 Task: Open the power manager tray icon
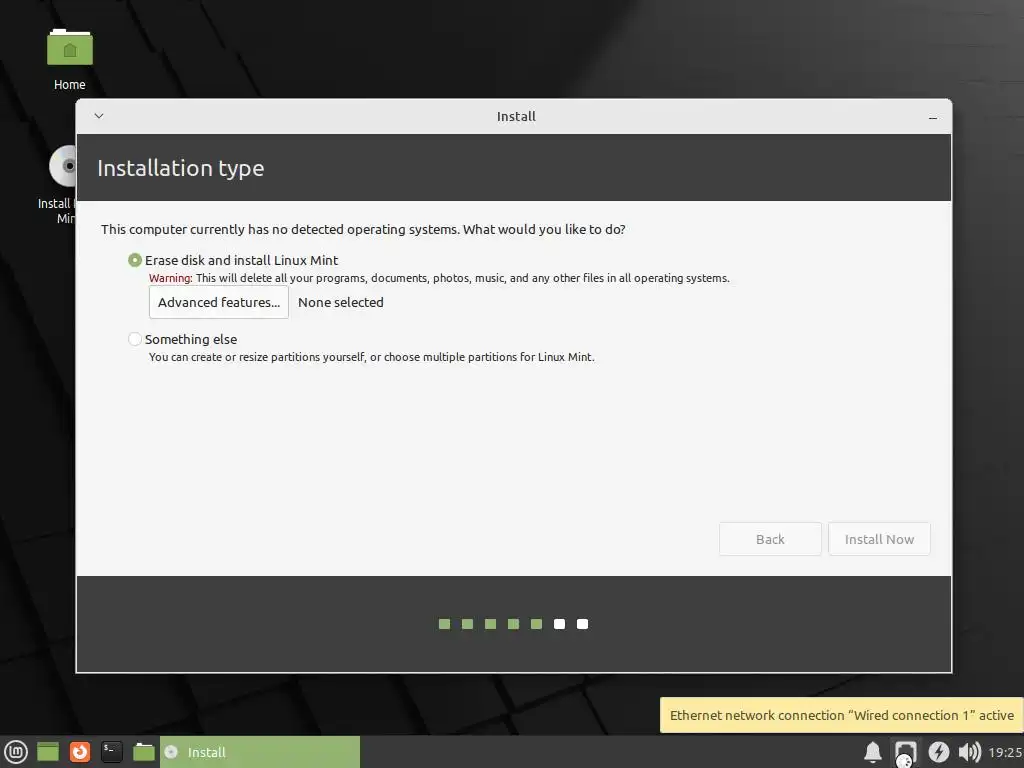click(x=938, y=752)
